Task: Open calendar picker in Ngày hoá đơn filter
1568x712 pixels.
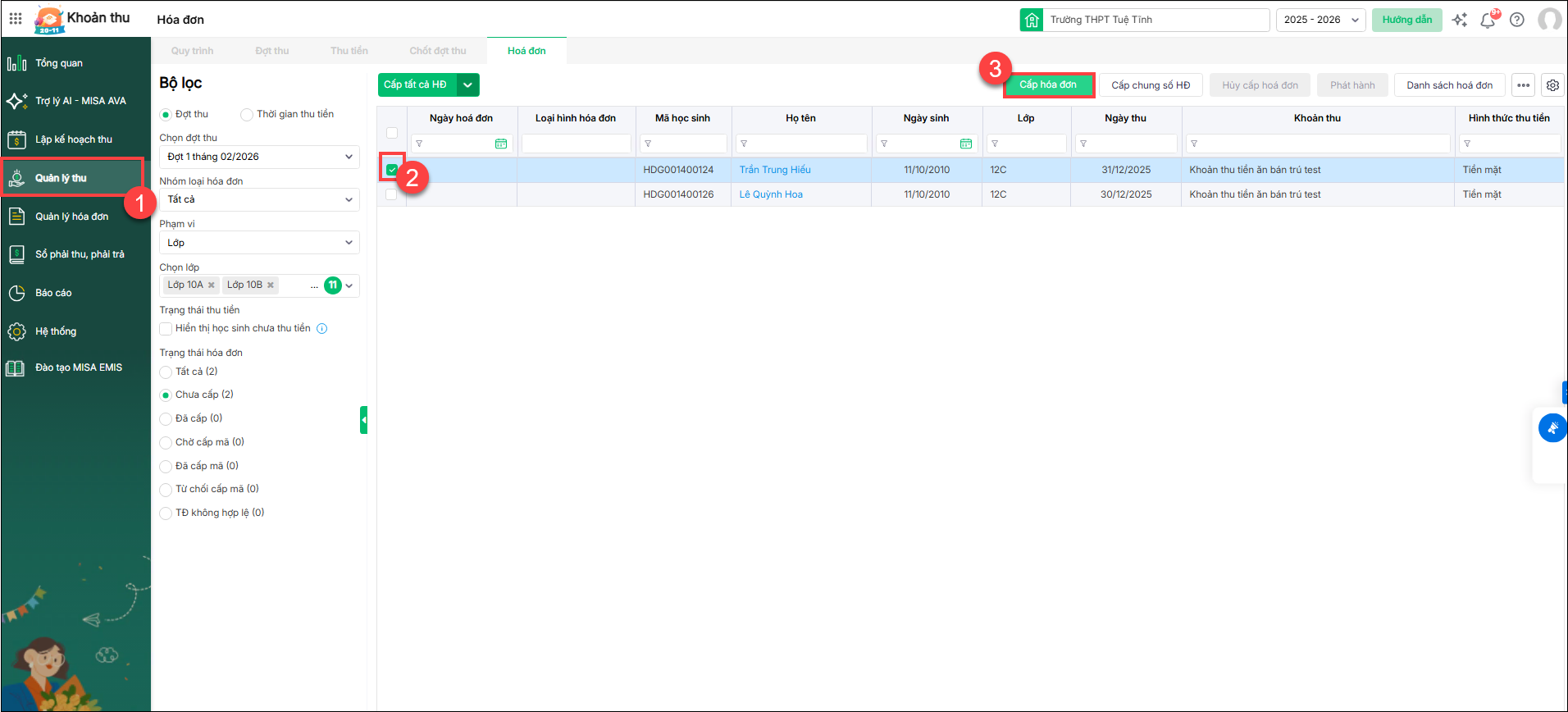Action: coord(501,144)
